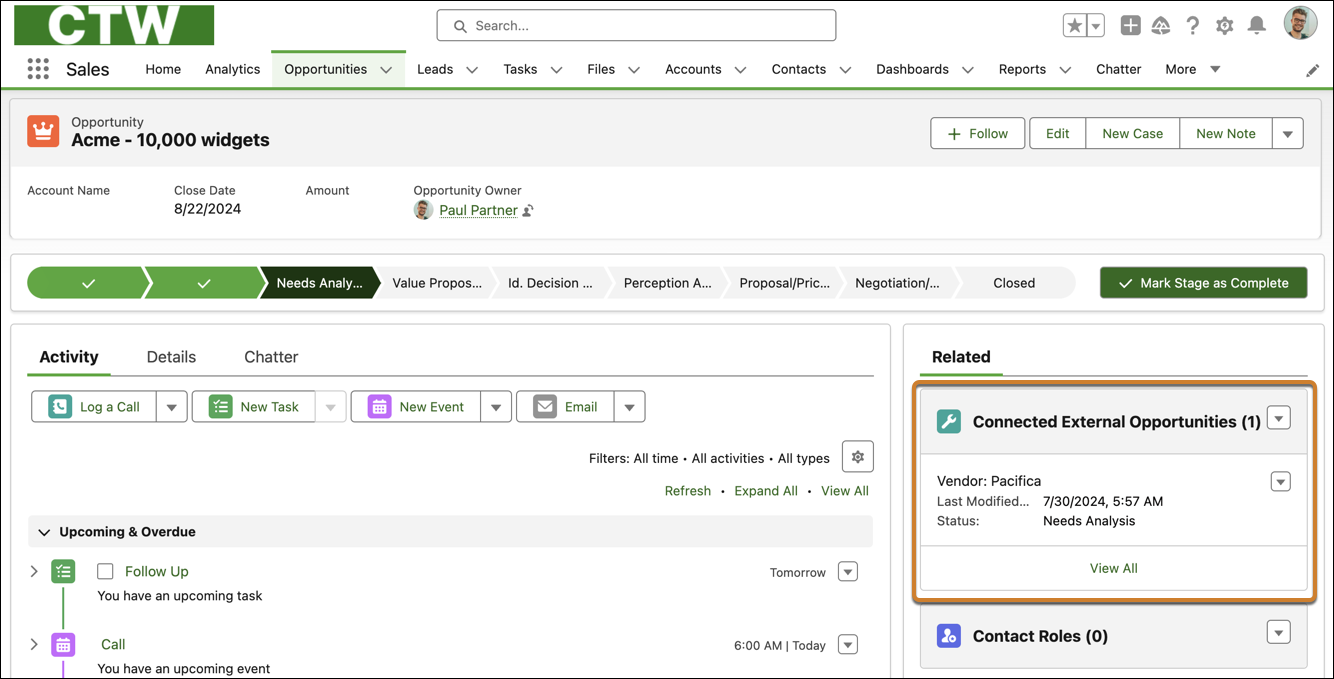The image size is (1334, 679).
Task: Expand the Call event row
Action: [34, 644]
